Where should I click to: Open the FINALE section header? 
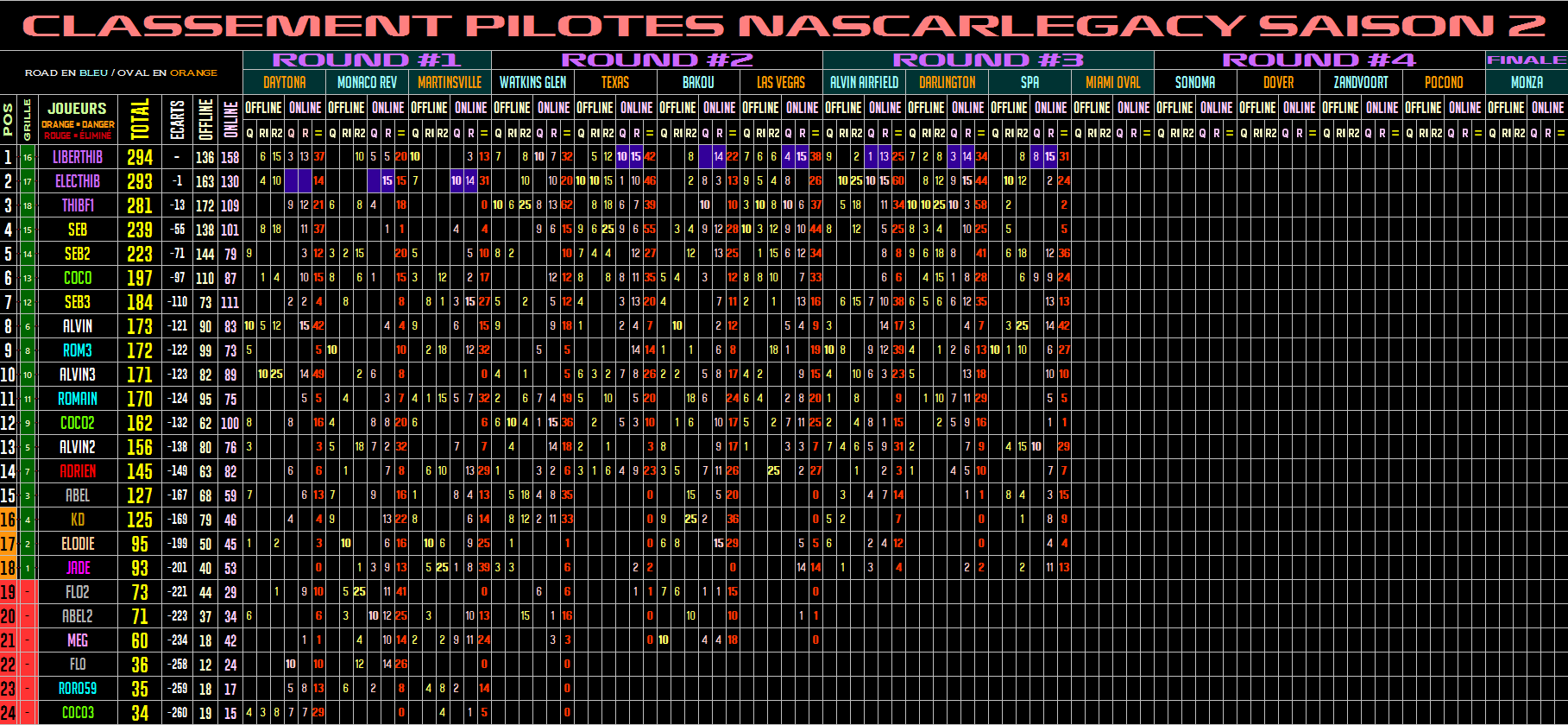pyautogui.click(x=1526, y=60)
